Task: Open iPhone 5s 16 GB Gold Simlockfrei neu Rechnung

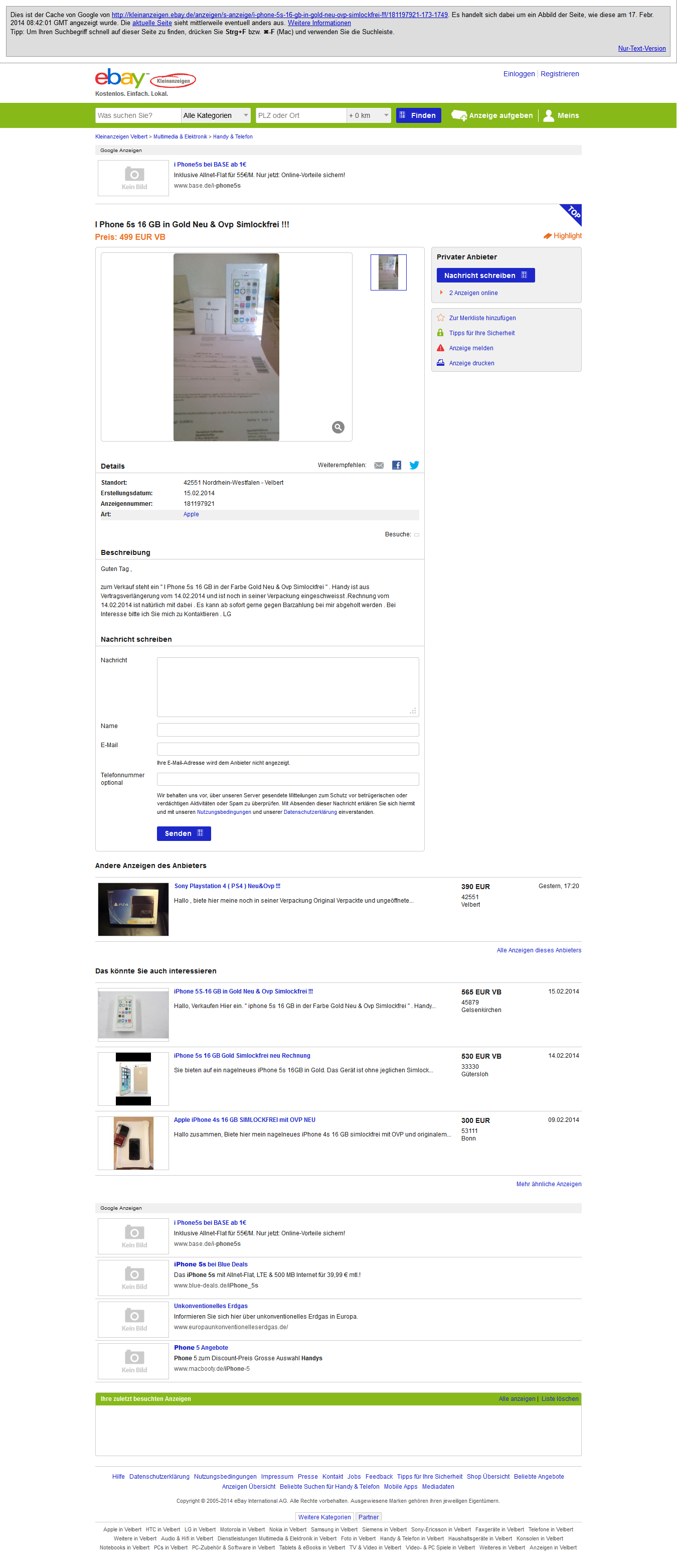Action: coord(242,1056)
